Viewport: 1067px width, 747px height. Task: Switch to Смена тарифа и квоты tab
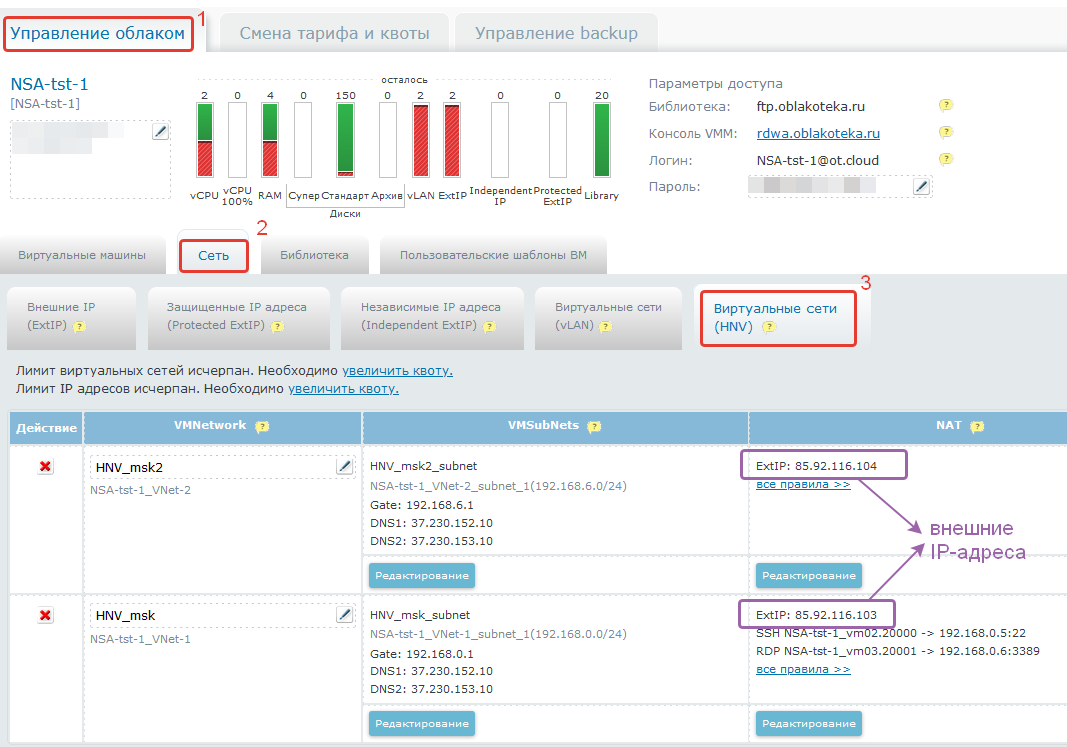click(x=334, y=33)
